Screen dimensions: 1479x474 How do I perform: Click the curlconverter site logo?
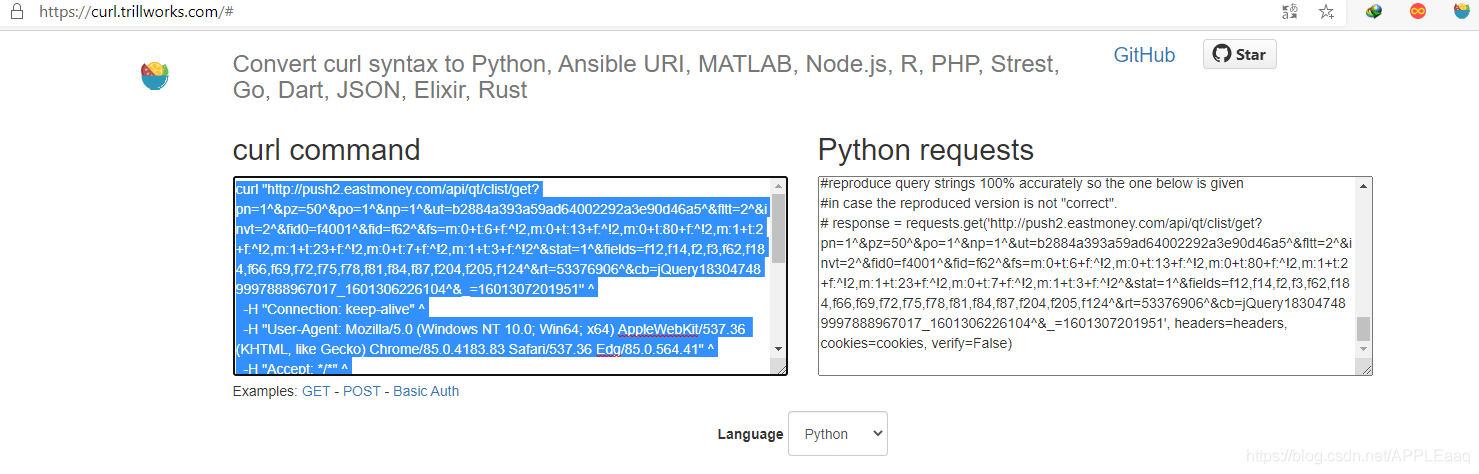pos(155,76)
